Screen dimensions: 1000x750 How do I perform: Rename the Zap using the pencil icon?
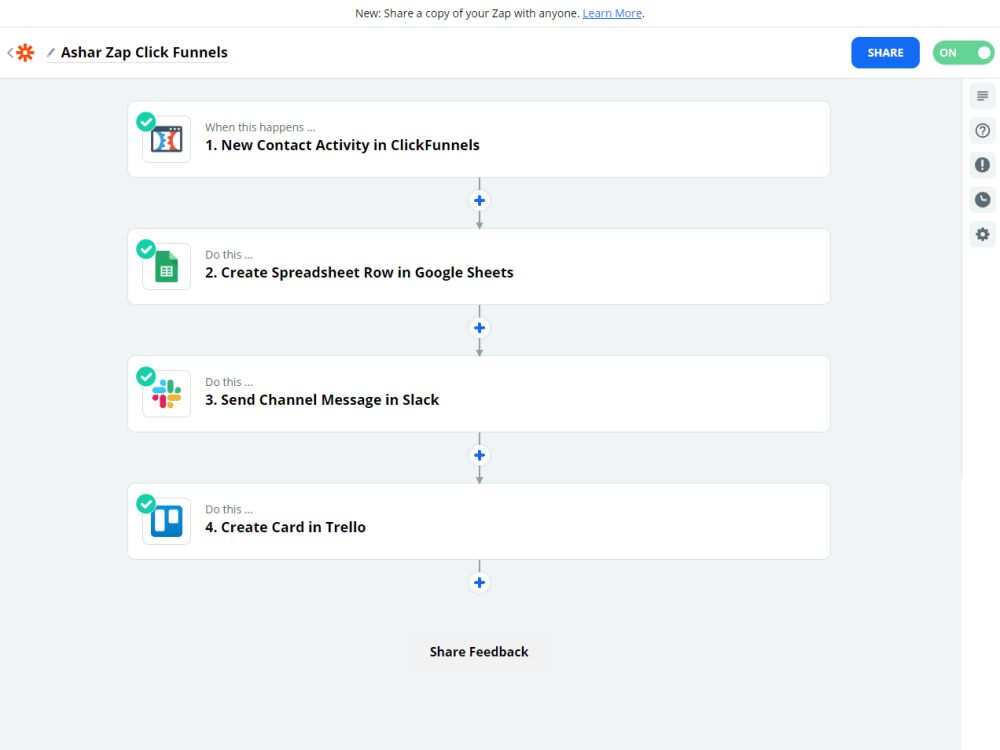coord(49,52)
